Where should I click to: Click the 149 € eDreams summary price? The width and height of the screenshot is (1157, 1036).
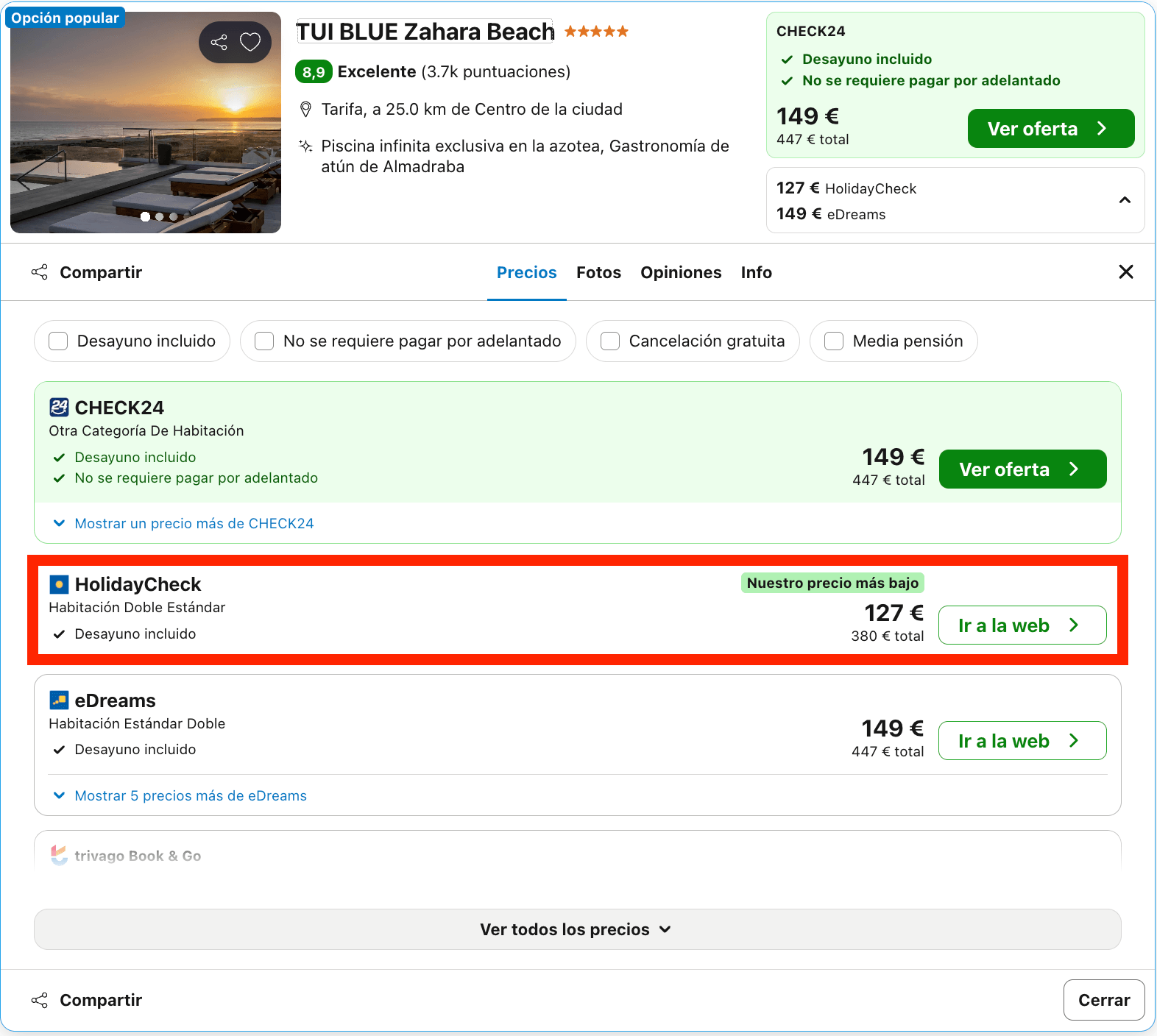point(831,214)
